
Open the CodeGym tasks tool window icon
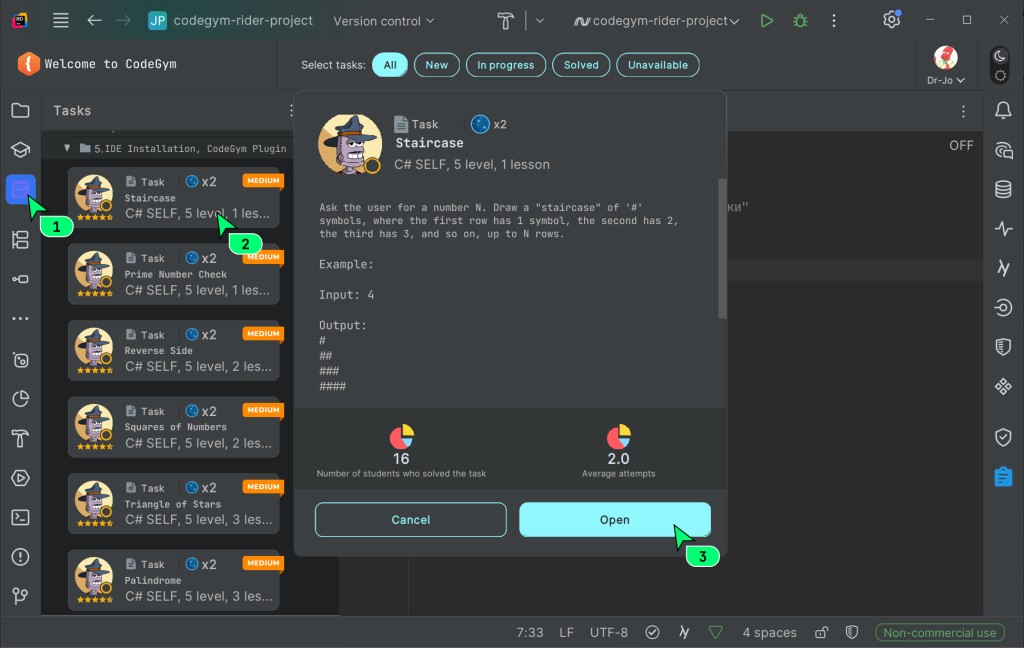tap(21, 188)
